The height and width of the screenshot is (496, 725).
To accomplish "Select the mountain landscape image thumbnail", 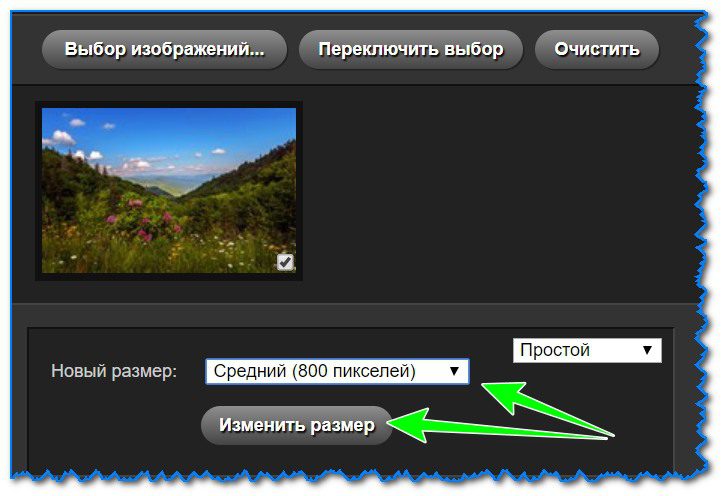I will coord(169,189).
